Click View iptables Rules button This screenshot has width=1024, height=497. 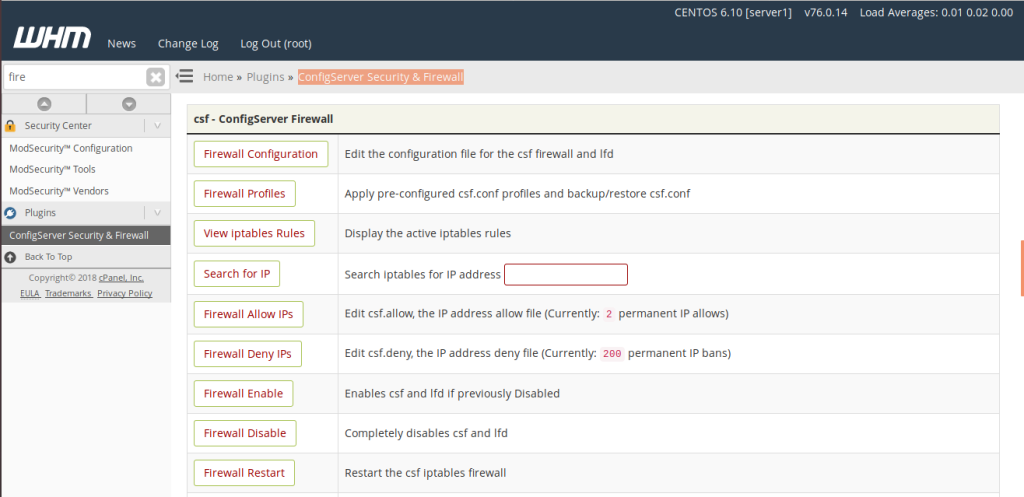254,233
